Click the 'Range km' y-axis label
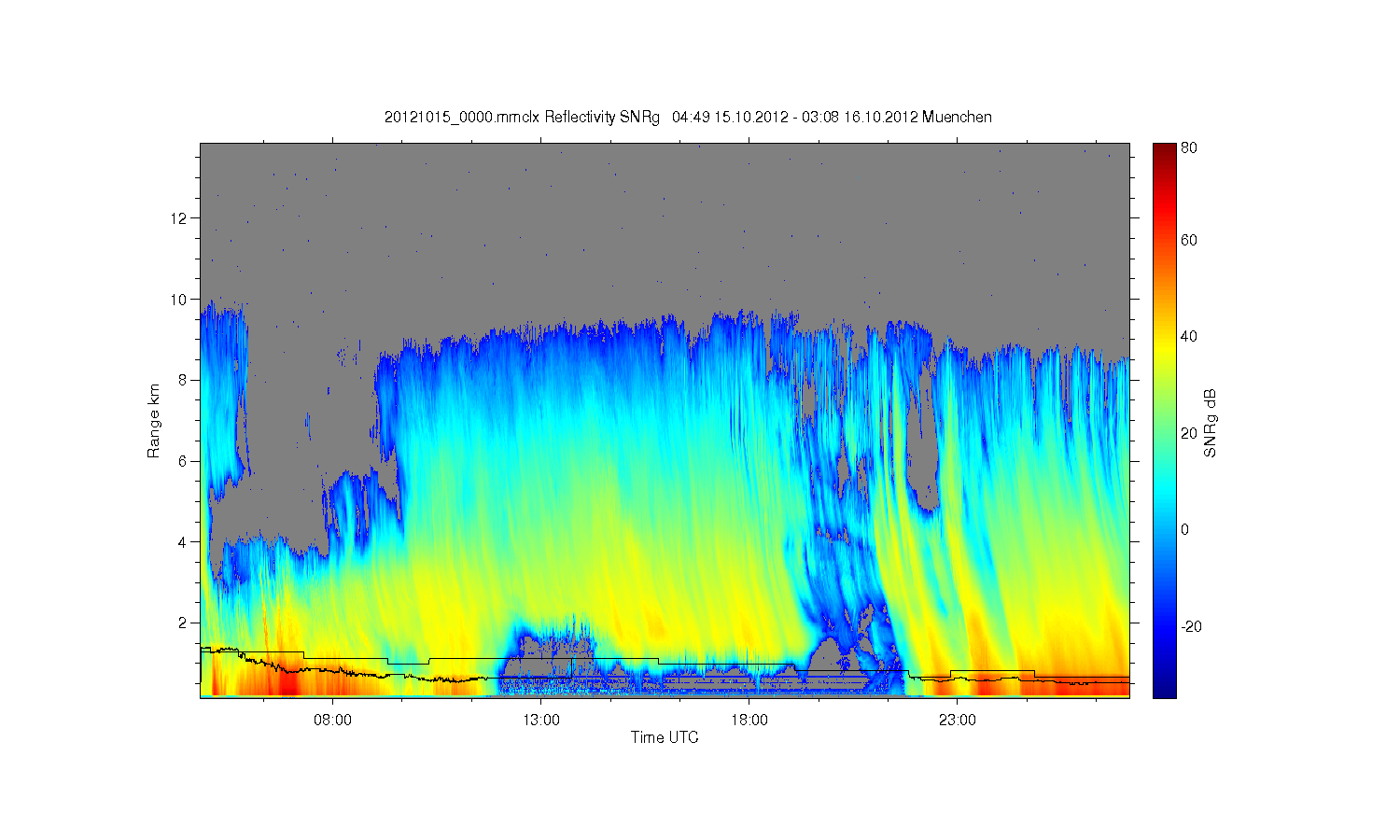The image size is (1400, 840). click(x=153, y=421)
